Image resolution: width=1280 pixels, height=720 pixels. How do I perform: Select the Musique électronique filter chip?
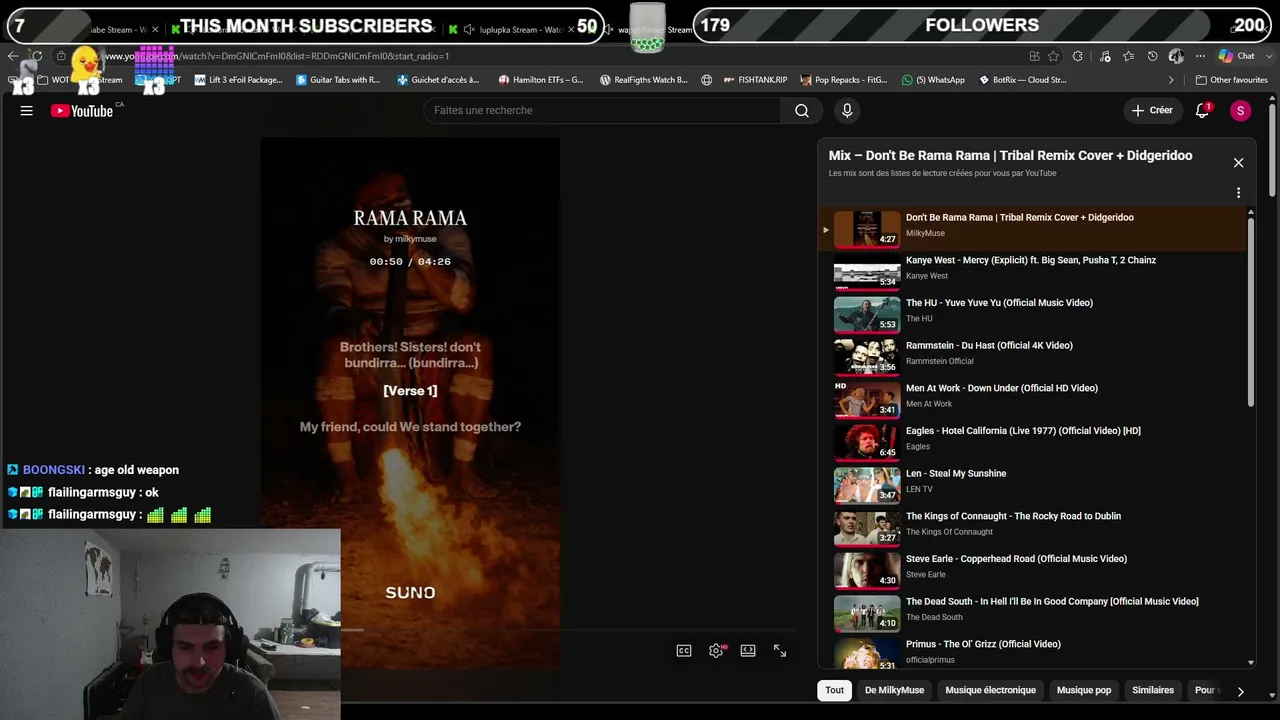pyautogui.click(x=990, y=690)
